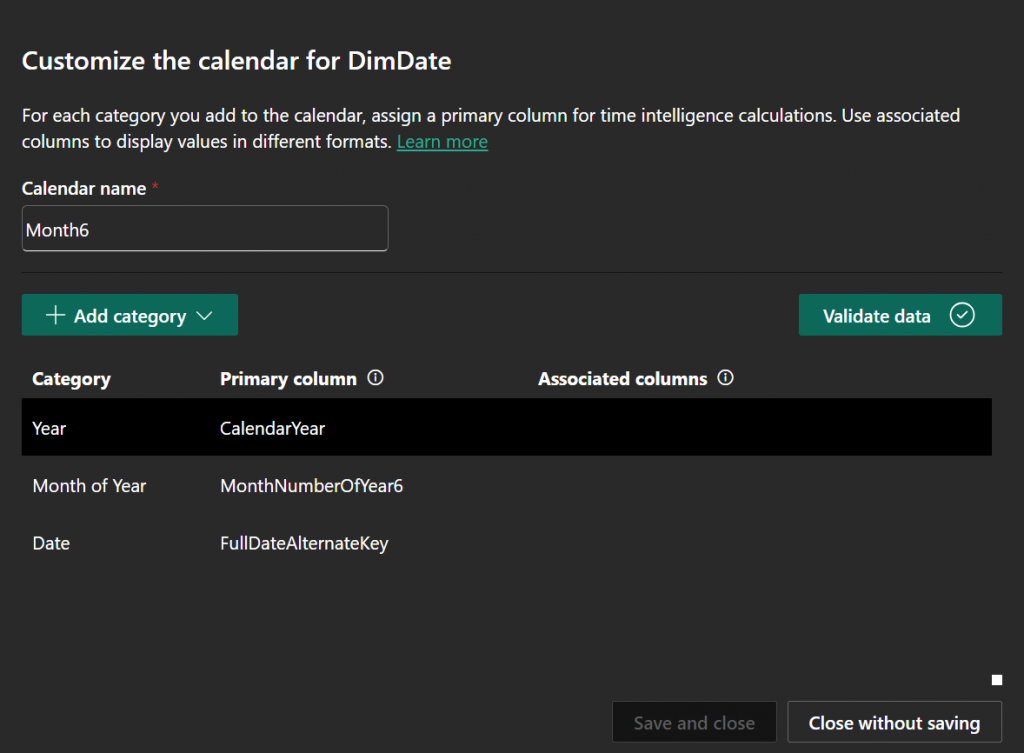Screen dimensions: 1024x753
Task: Click the info icon beside Associated columns
Action: click(x=726, y=379)
